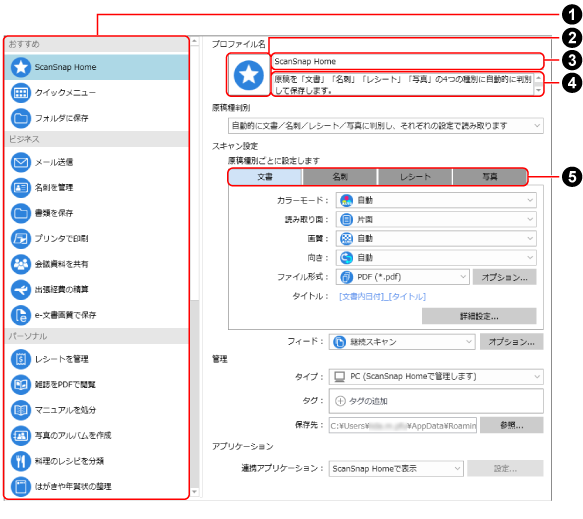Screen dimensions: 583x519
Task: Select the メール送信 envelope icon
Action: click(x=21, y=162)
